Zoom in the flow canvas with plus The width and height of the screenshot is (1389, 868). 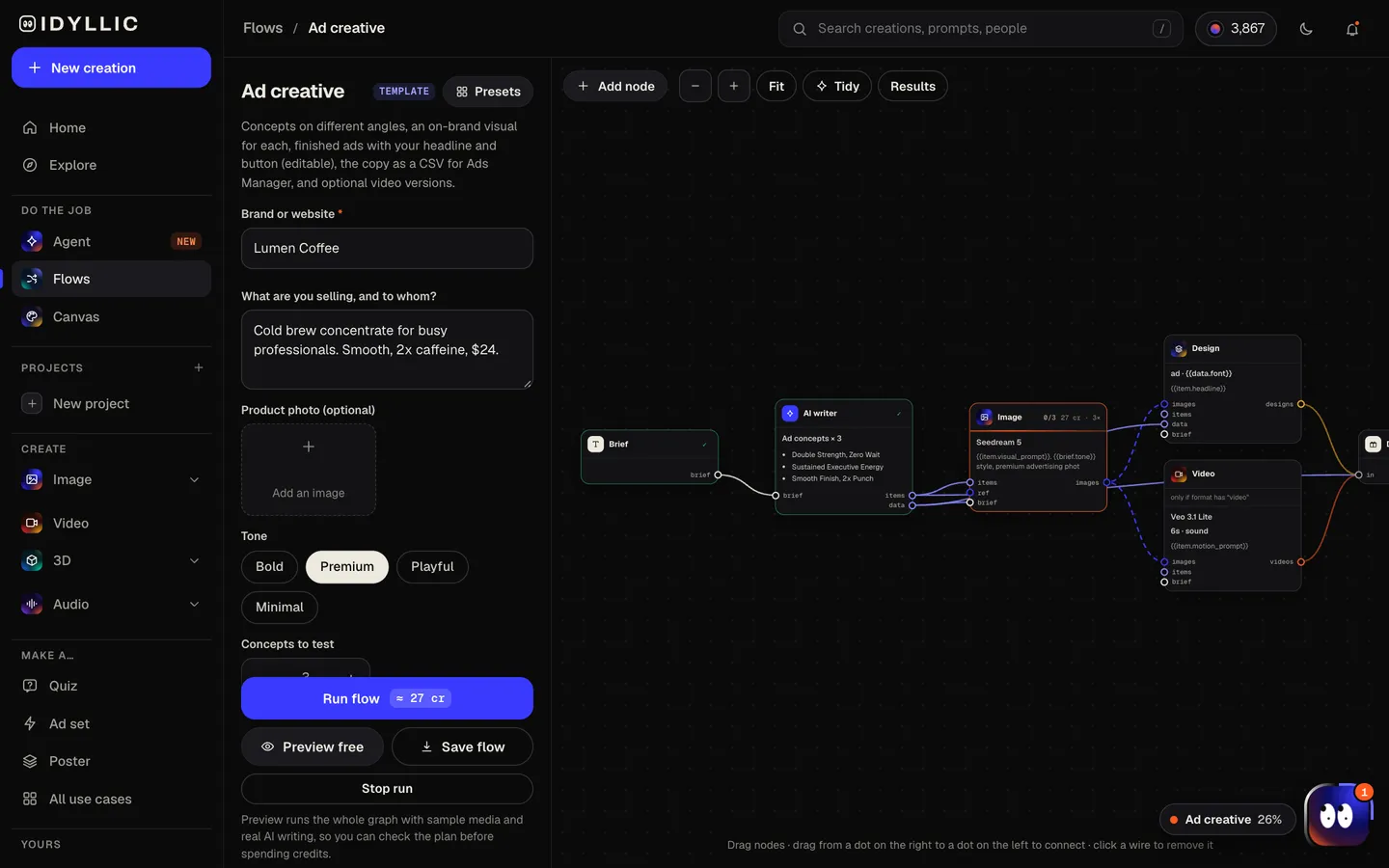(734, 86)
